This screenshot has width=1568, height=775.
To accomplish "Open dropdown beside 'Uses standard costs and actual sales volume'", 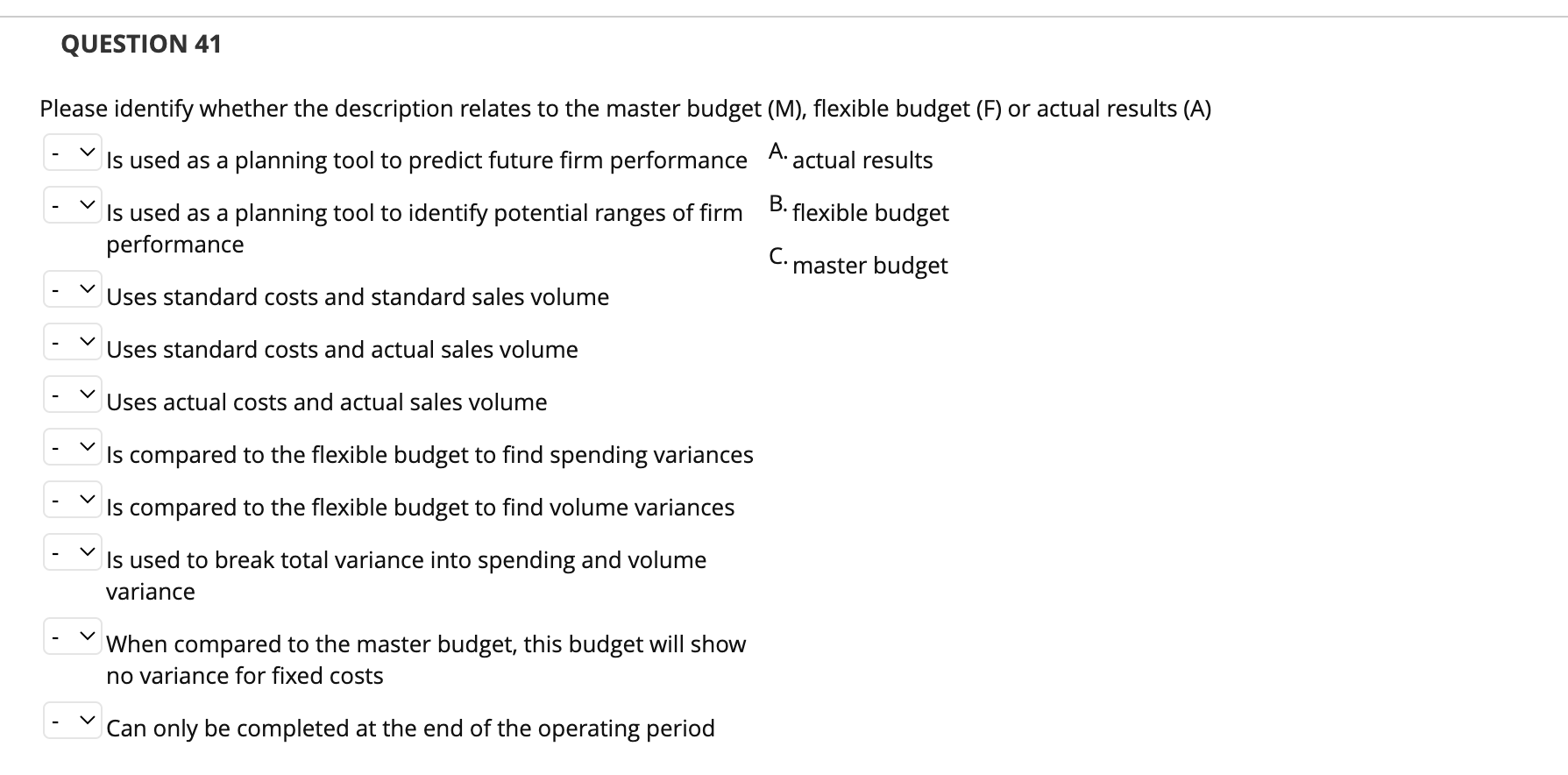I will [73, 342].
